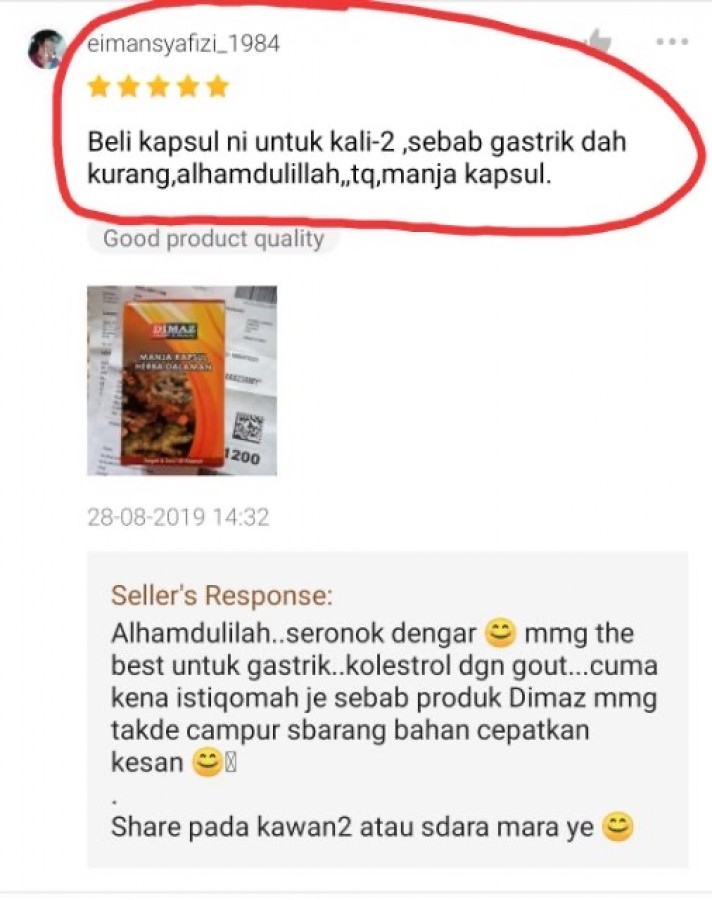Click smiley emoji after 'kesan'
712x900 pixels.
[x=207, y=762]
